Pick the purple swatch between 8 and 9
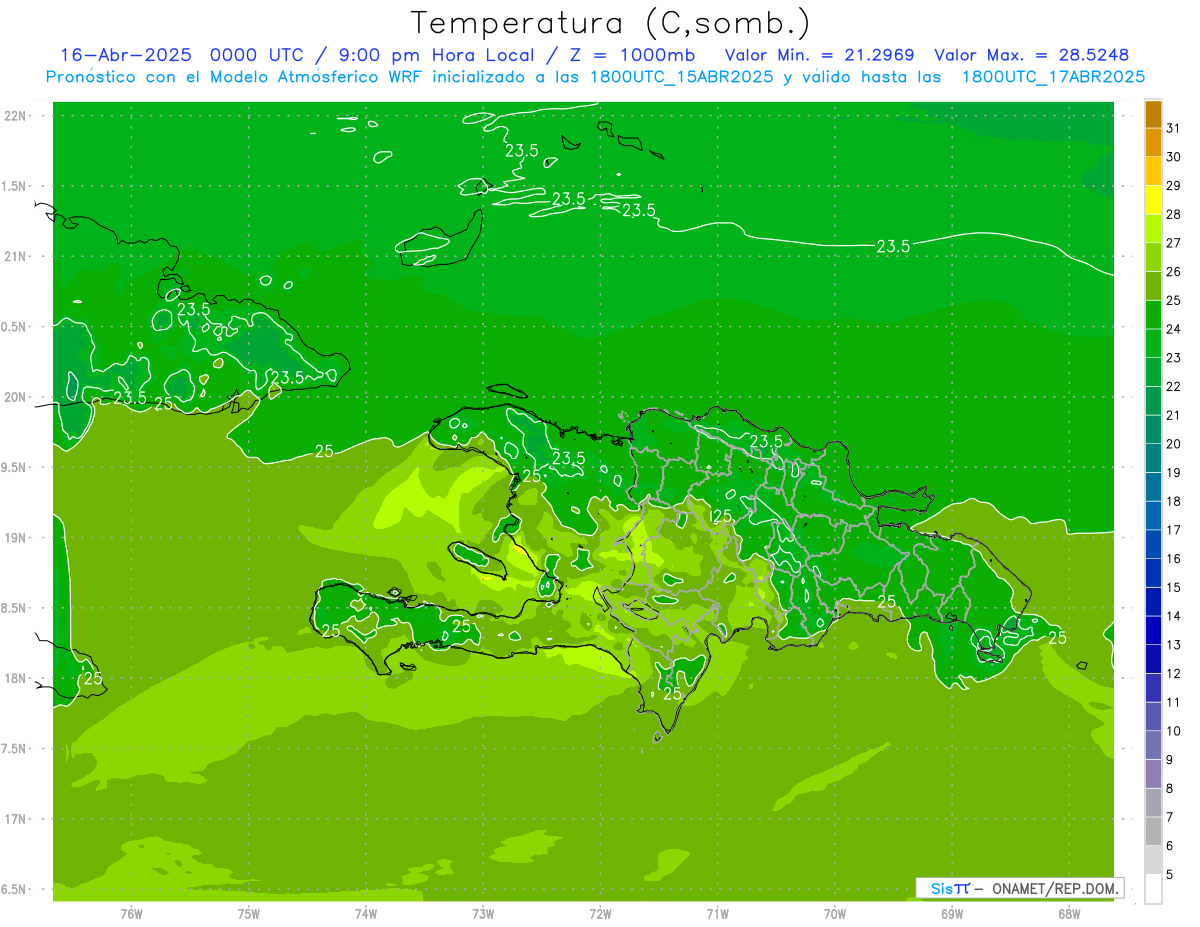 point(1153,774)
